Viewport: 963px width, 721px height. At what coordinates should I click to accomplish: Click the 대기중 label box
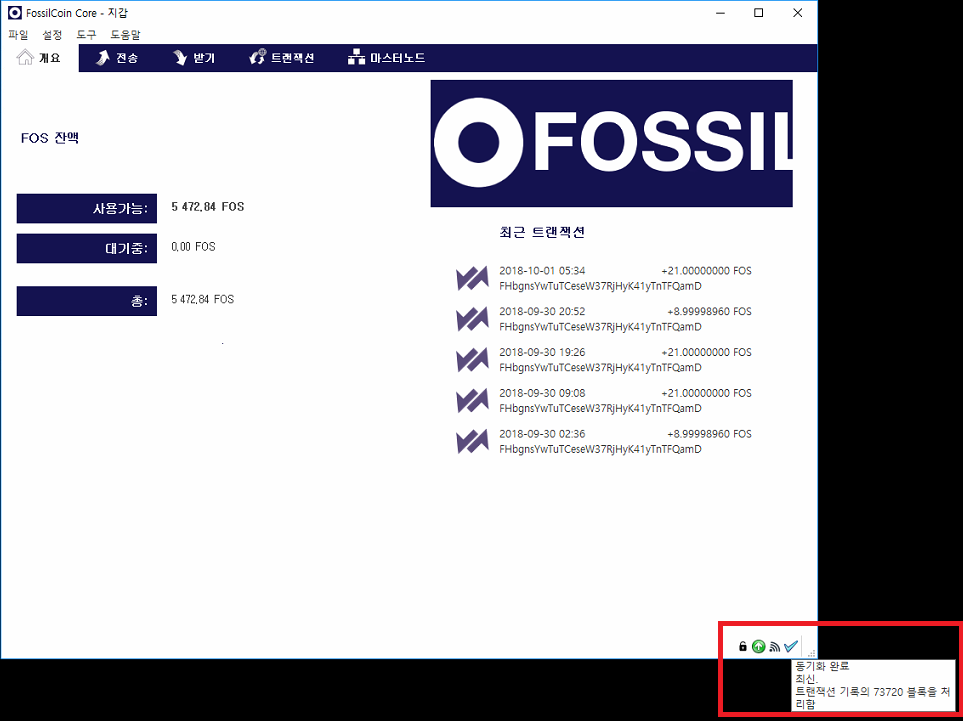87,249
